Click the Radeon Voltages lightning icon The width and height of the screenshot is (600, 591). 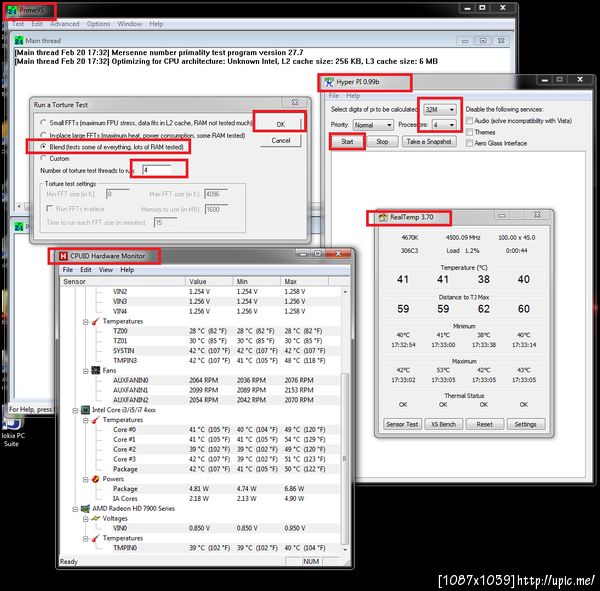click(96, 518)
